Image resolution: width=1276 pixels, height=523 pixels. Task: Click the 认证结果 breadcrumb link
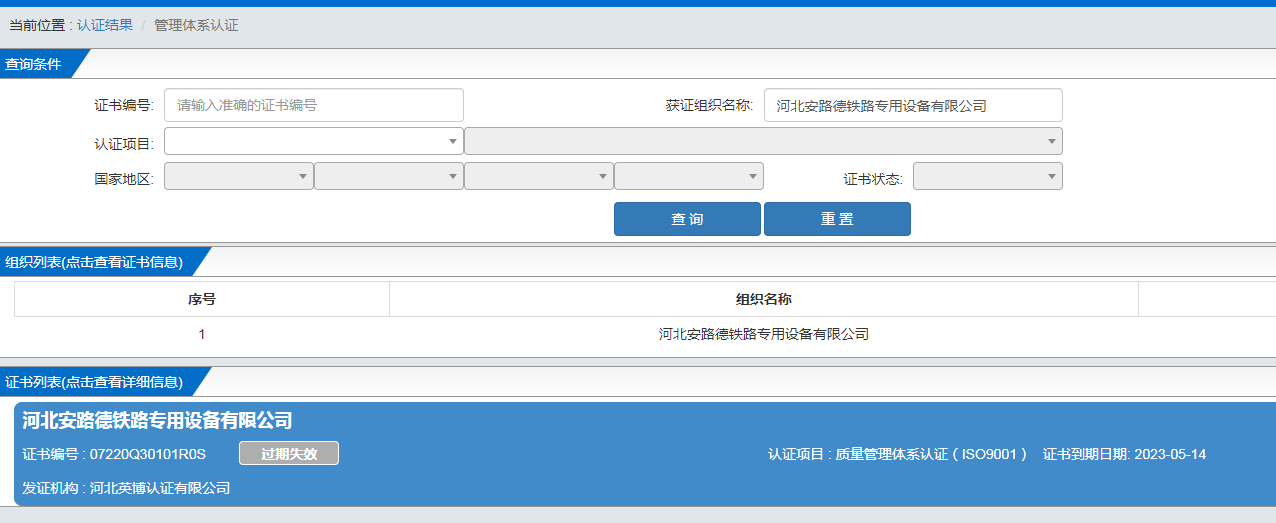[105, 25]
